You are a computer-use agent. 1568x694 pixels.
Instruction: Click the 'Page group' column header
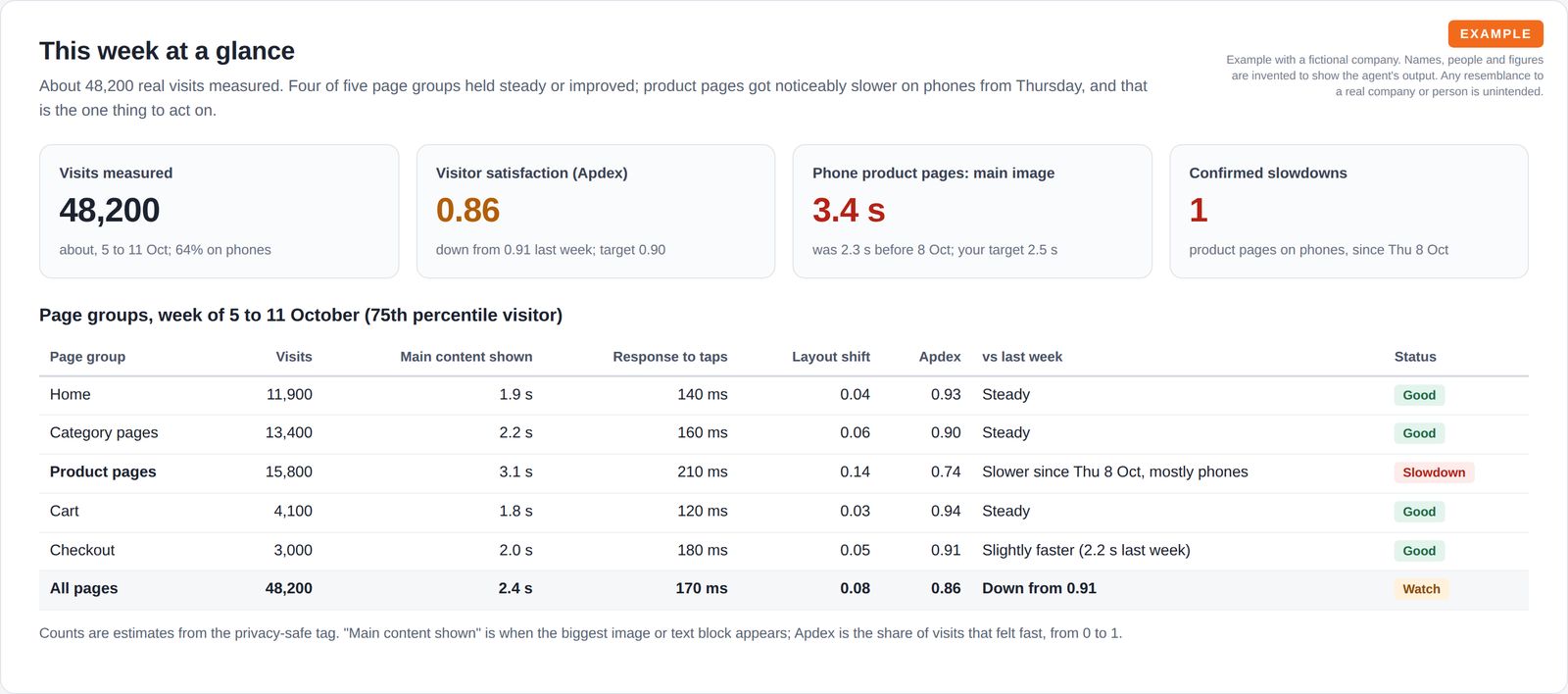(x=87, y=357)
